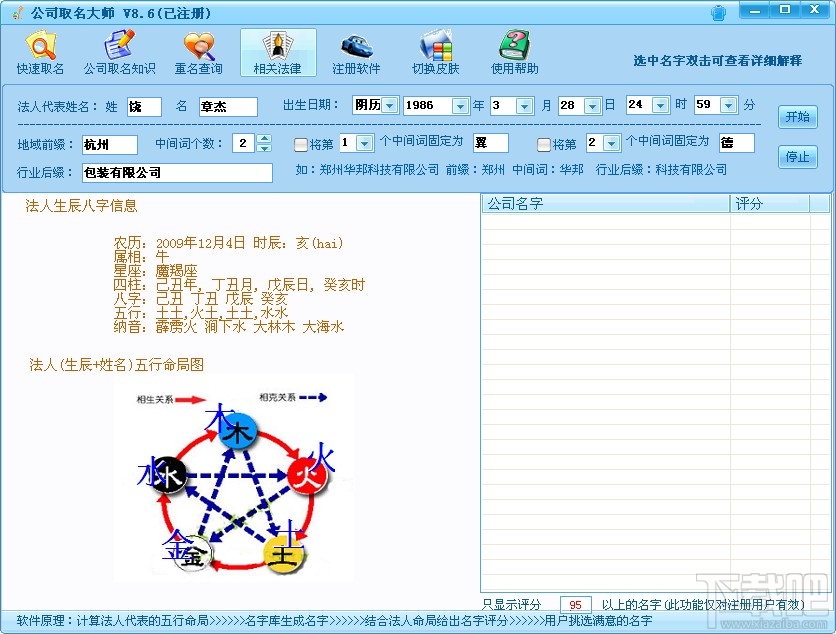Click the 农历: 2009年12月4日 line

228,243
